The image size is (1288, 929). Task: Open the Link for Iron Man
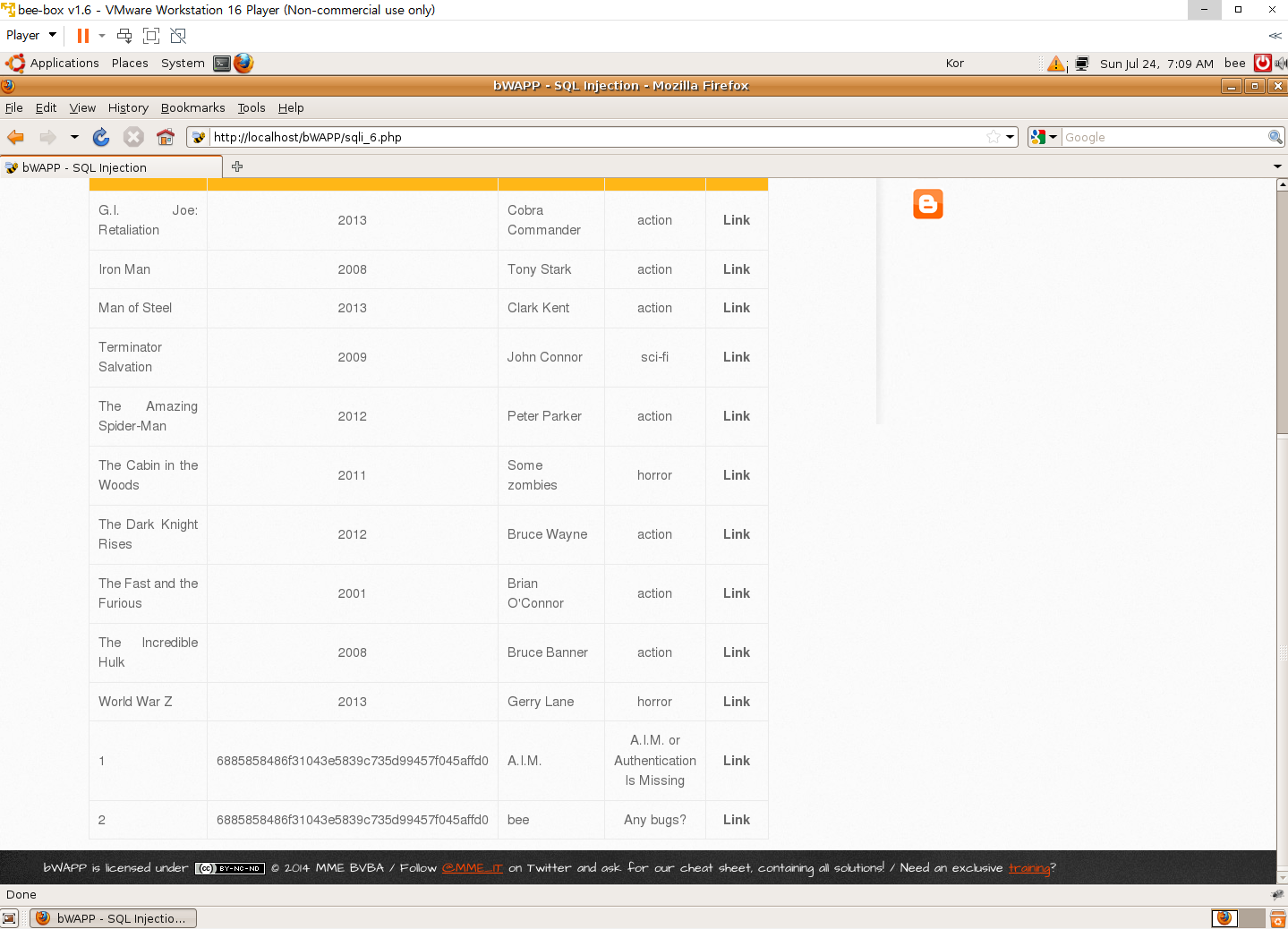tap(737, 269)
